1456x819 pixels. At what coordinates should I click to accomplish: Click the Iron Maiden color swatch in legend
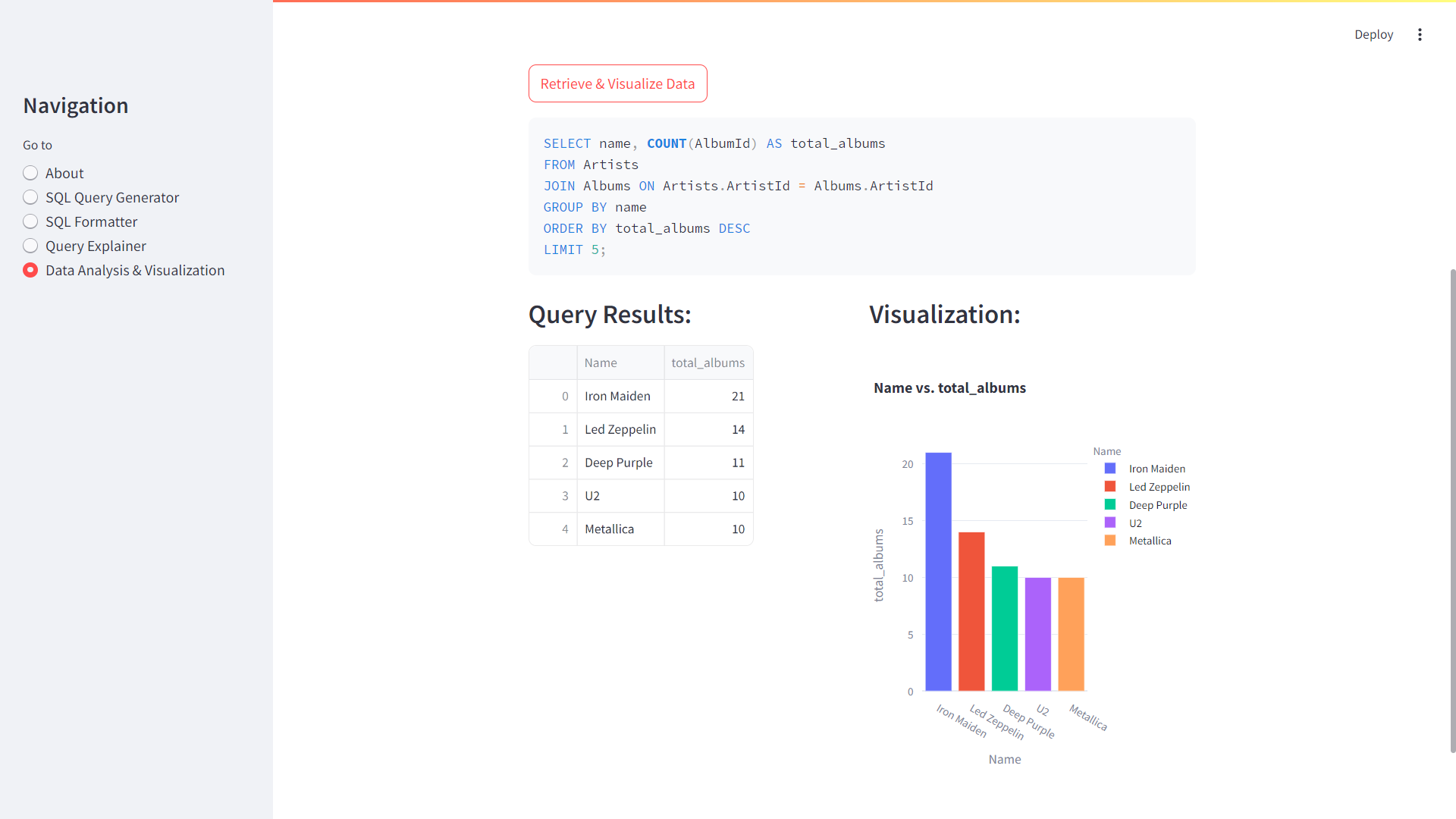point(1109,468)
